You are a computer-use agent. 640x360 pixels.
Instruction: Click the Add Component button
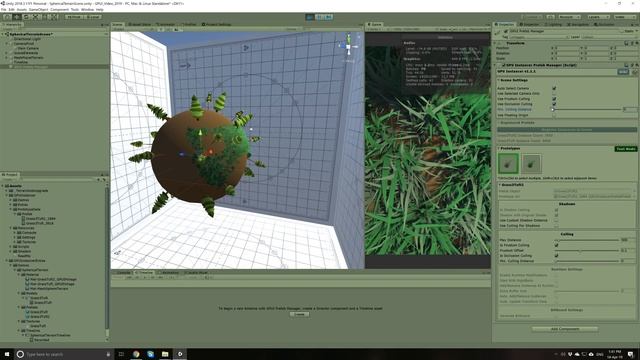coord(565,329)
